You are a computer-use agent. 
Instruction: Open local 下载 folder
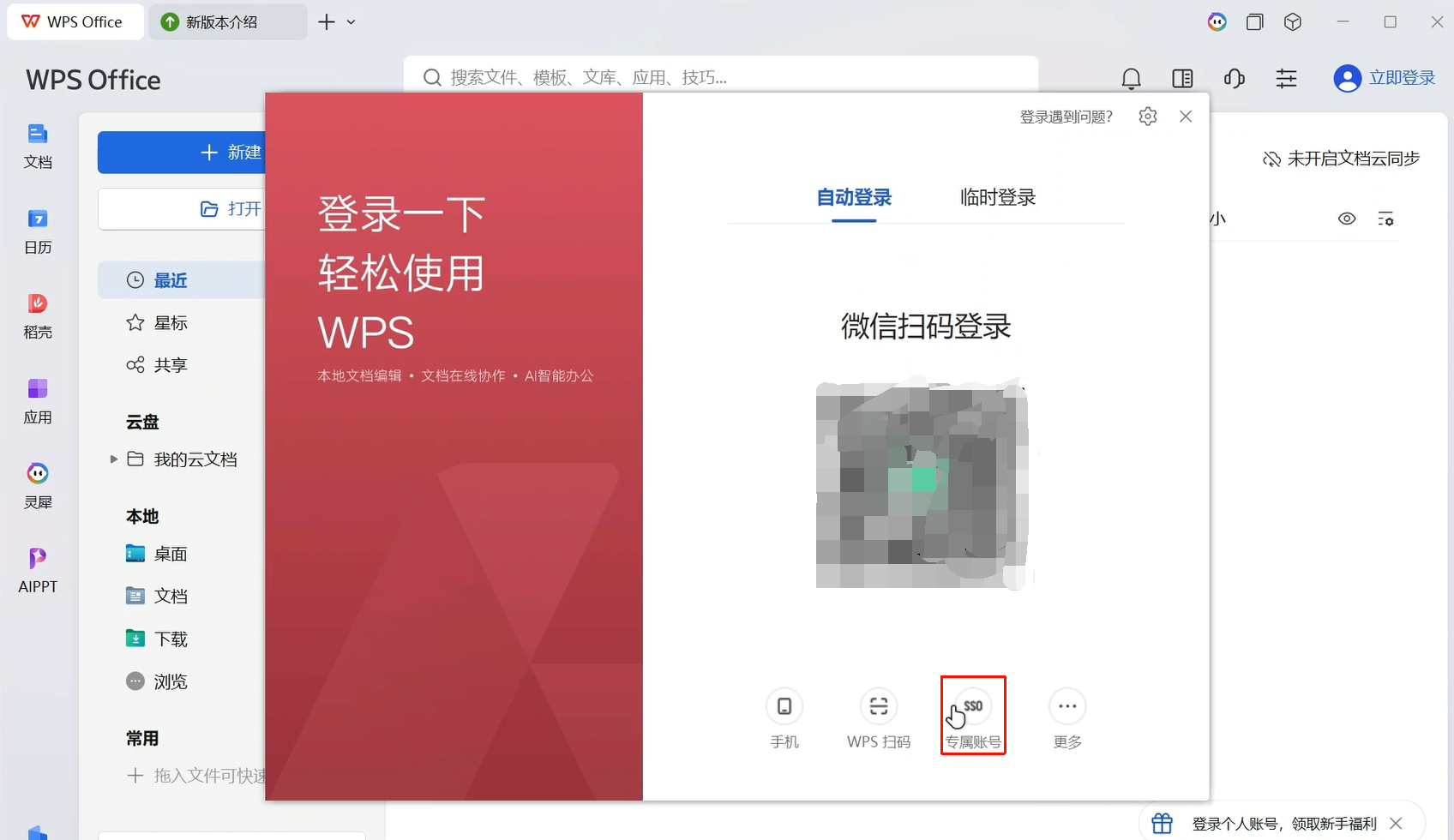(x=157, y=639)
